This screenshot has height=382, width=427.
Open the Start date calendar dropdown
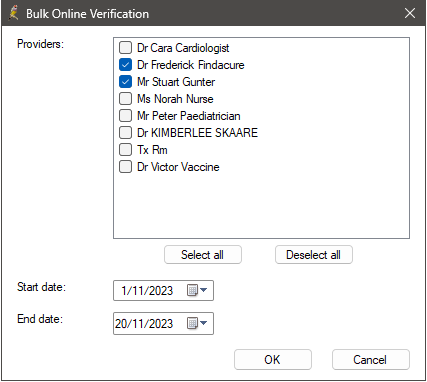197,290
